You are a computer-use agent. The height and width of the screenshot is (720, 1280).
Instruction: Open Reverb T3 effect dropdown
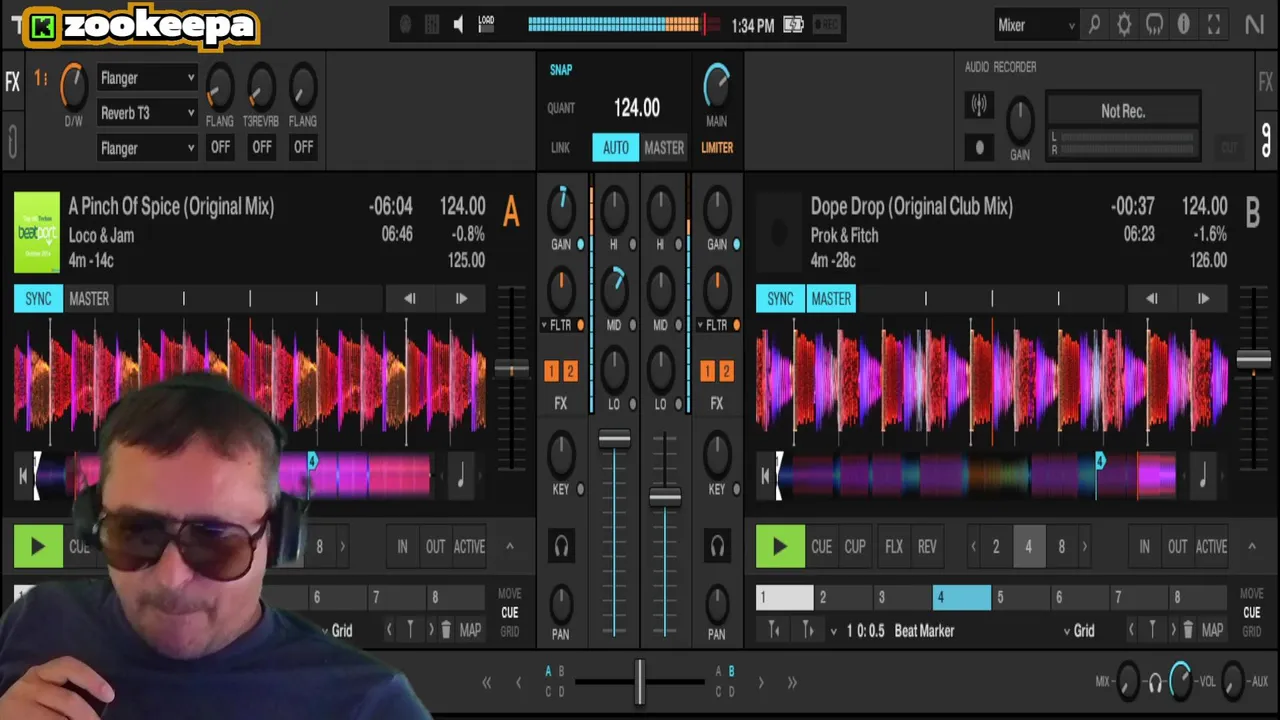pyautogui.click(x=147, y=113)
